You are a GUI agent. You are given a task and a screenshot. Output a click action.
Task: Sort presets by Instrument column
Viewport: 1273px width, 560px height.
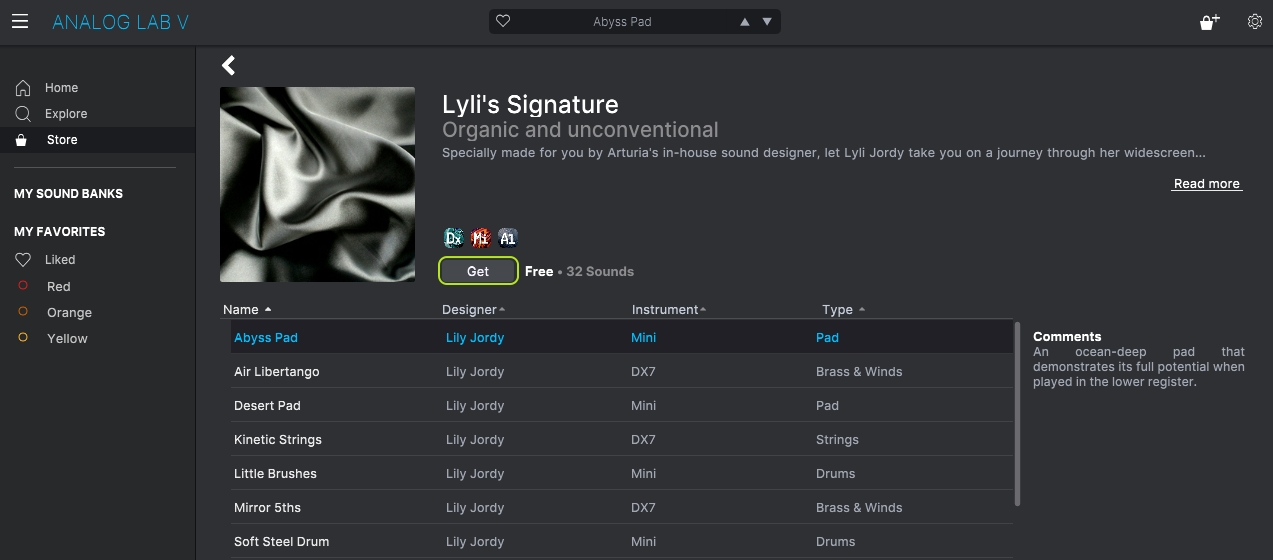coord(669,310)
